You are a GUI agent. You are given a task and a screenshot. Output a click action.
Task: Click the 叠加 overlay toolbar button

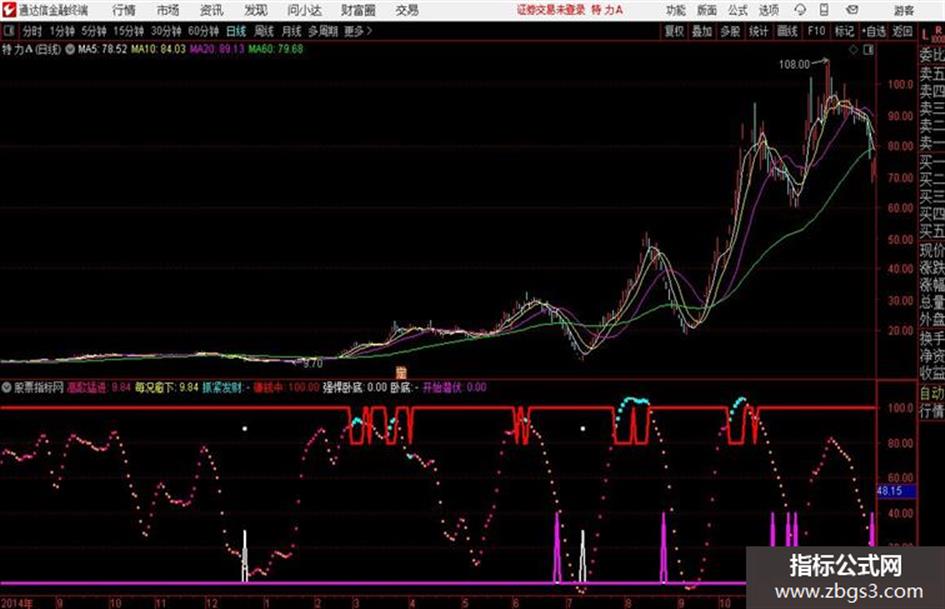click(x=702, y=31)
